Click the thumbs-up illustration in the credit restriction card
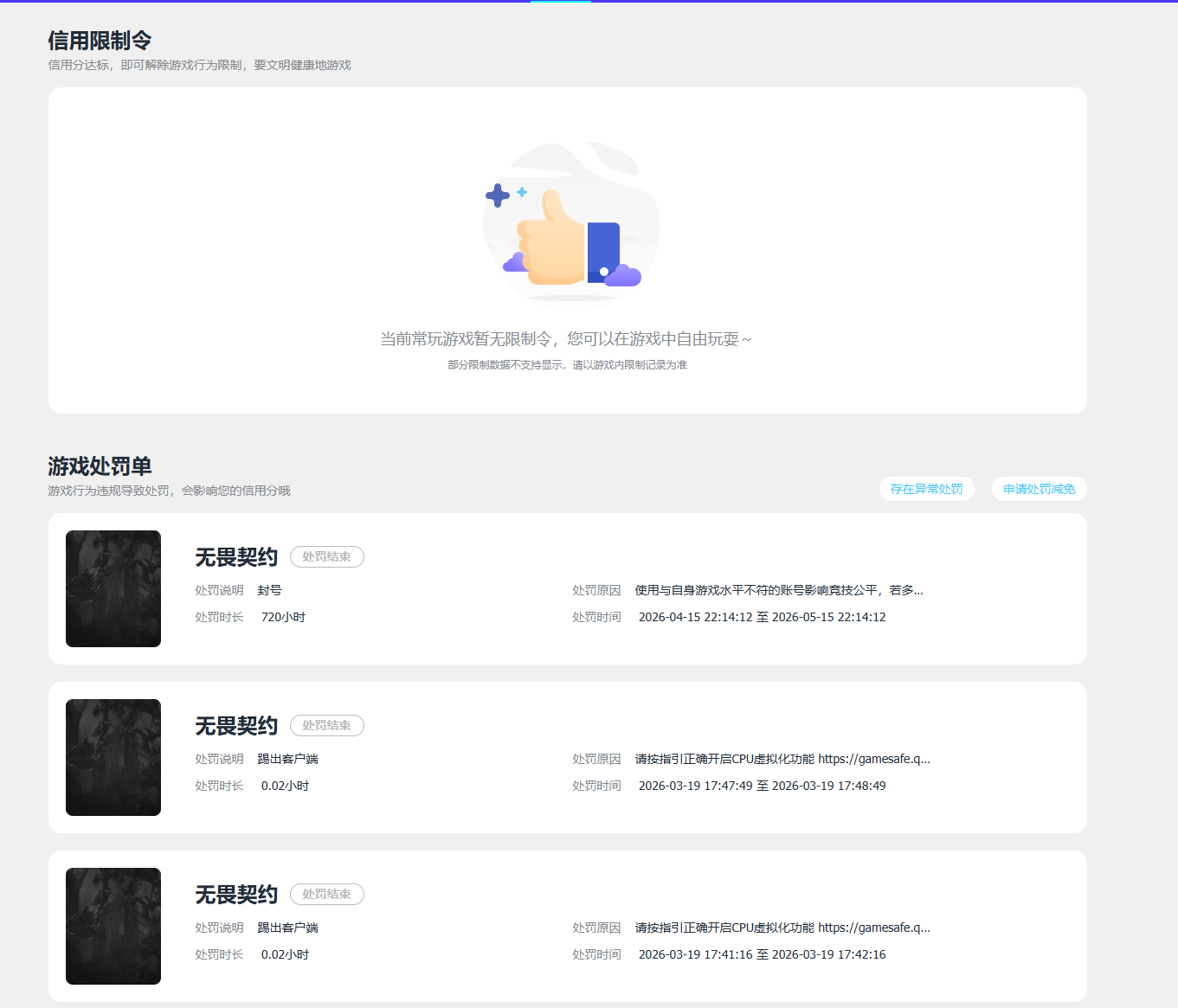Viewport: 1178px width, 1008px height. click(x=570, y=223)
